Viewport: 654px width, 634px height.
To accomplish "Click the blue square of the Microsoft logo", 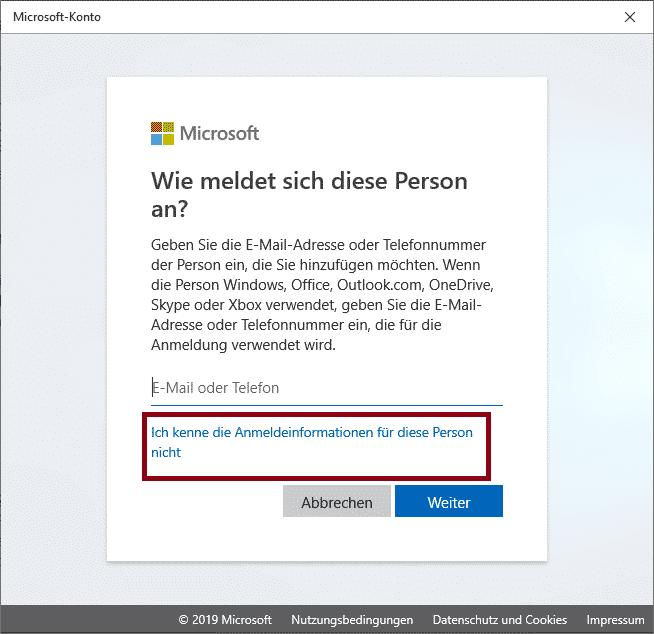I will coord(156,139).
